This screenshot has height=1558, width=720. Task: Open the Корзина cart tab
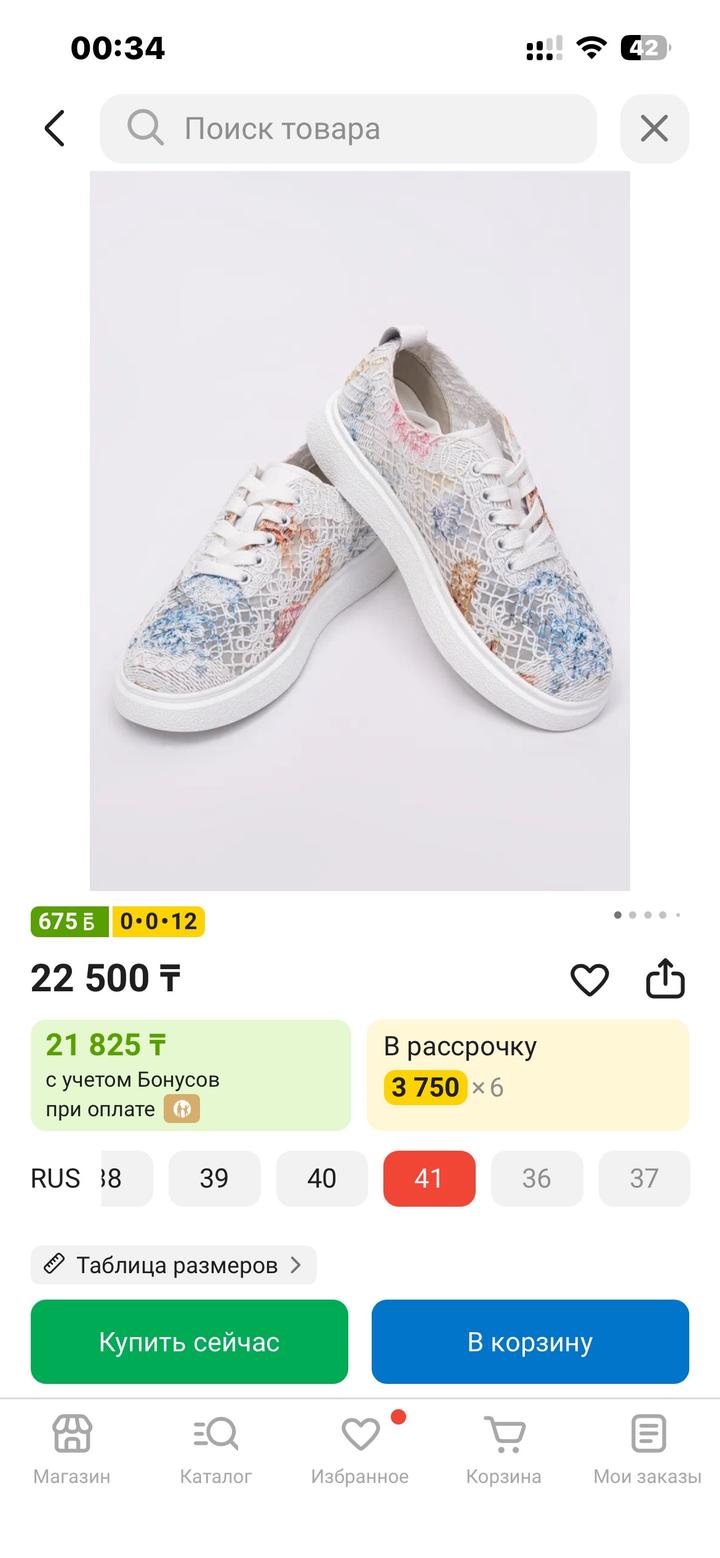tap(504, 1448)
